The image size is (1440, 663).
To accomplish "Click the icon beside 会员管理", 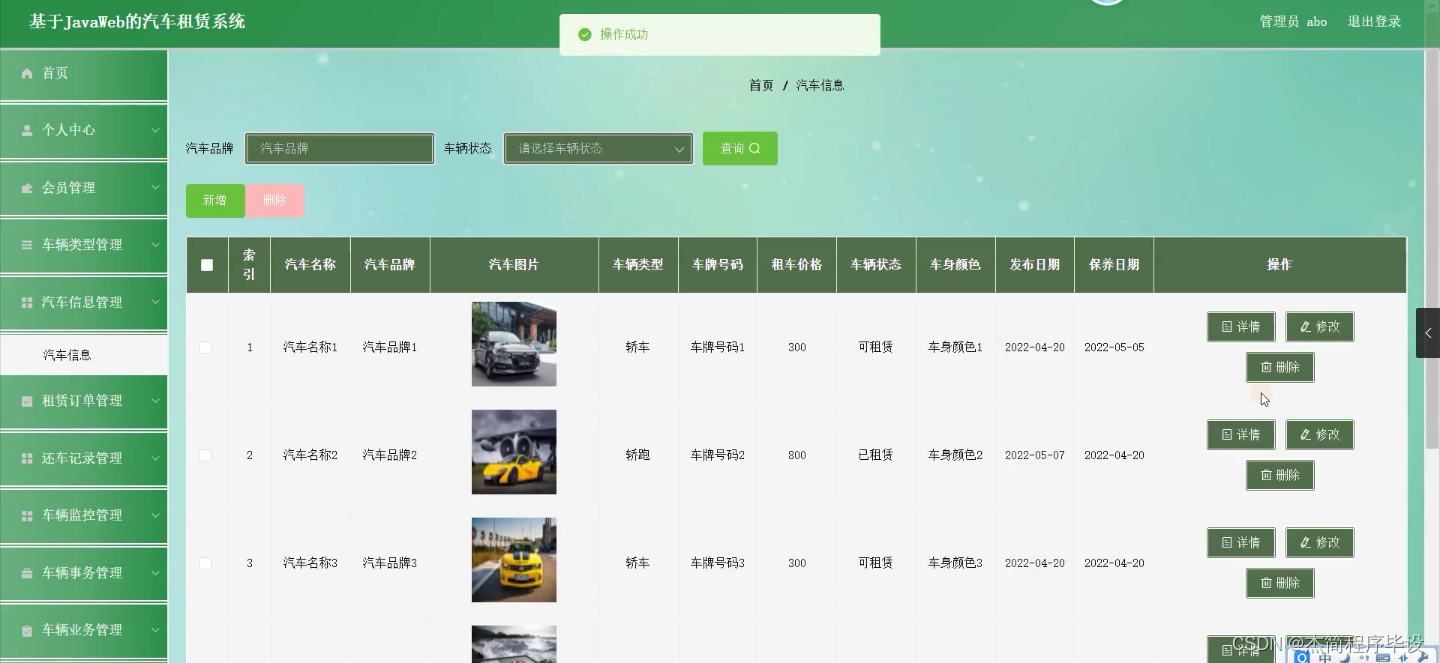I will (27, 188).
